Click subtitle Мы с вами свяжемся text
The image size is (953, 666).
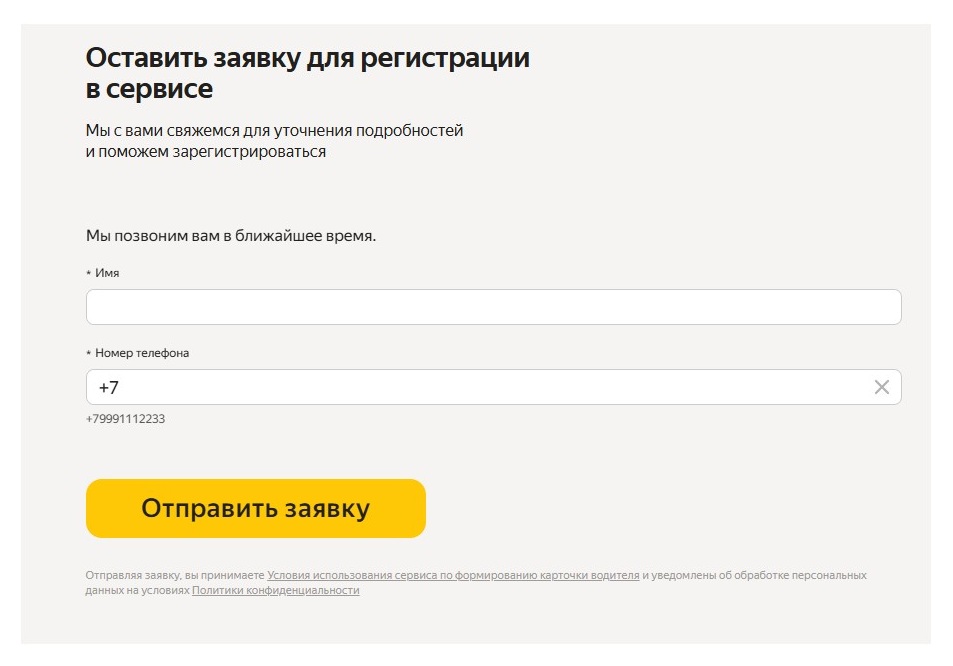274,141
